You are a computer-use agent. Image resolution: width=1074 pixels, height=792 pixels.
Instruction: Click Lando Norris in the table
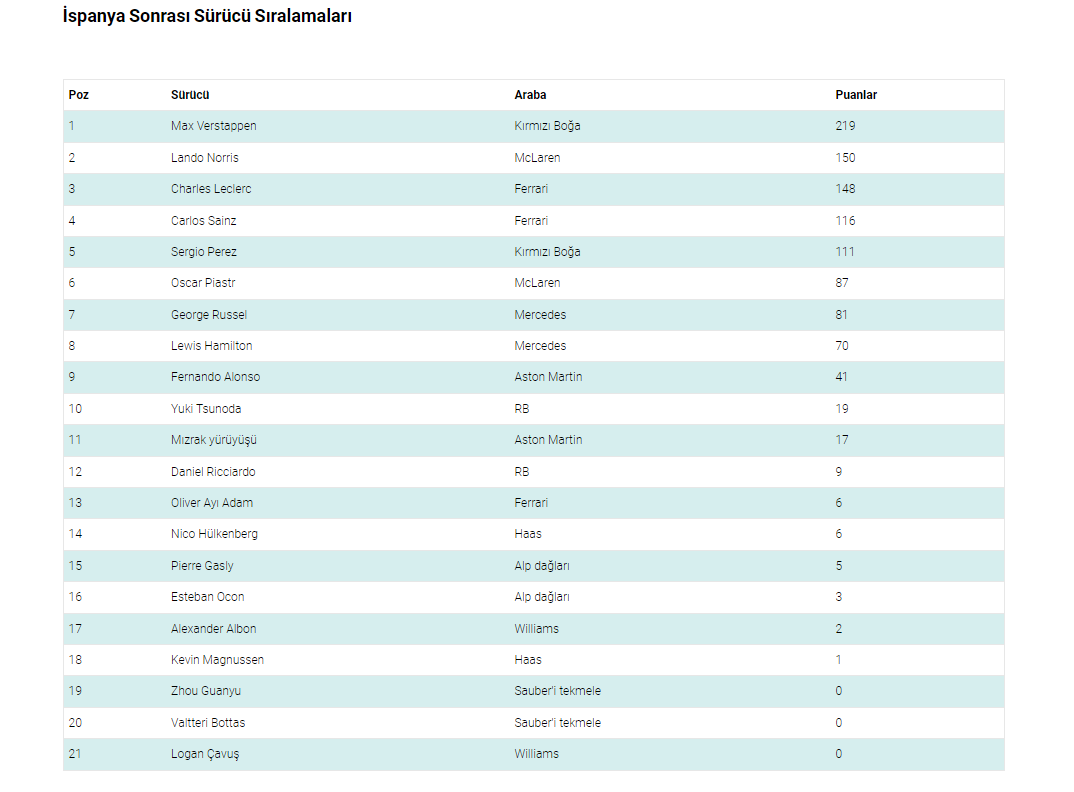(205, 158)
